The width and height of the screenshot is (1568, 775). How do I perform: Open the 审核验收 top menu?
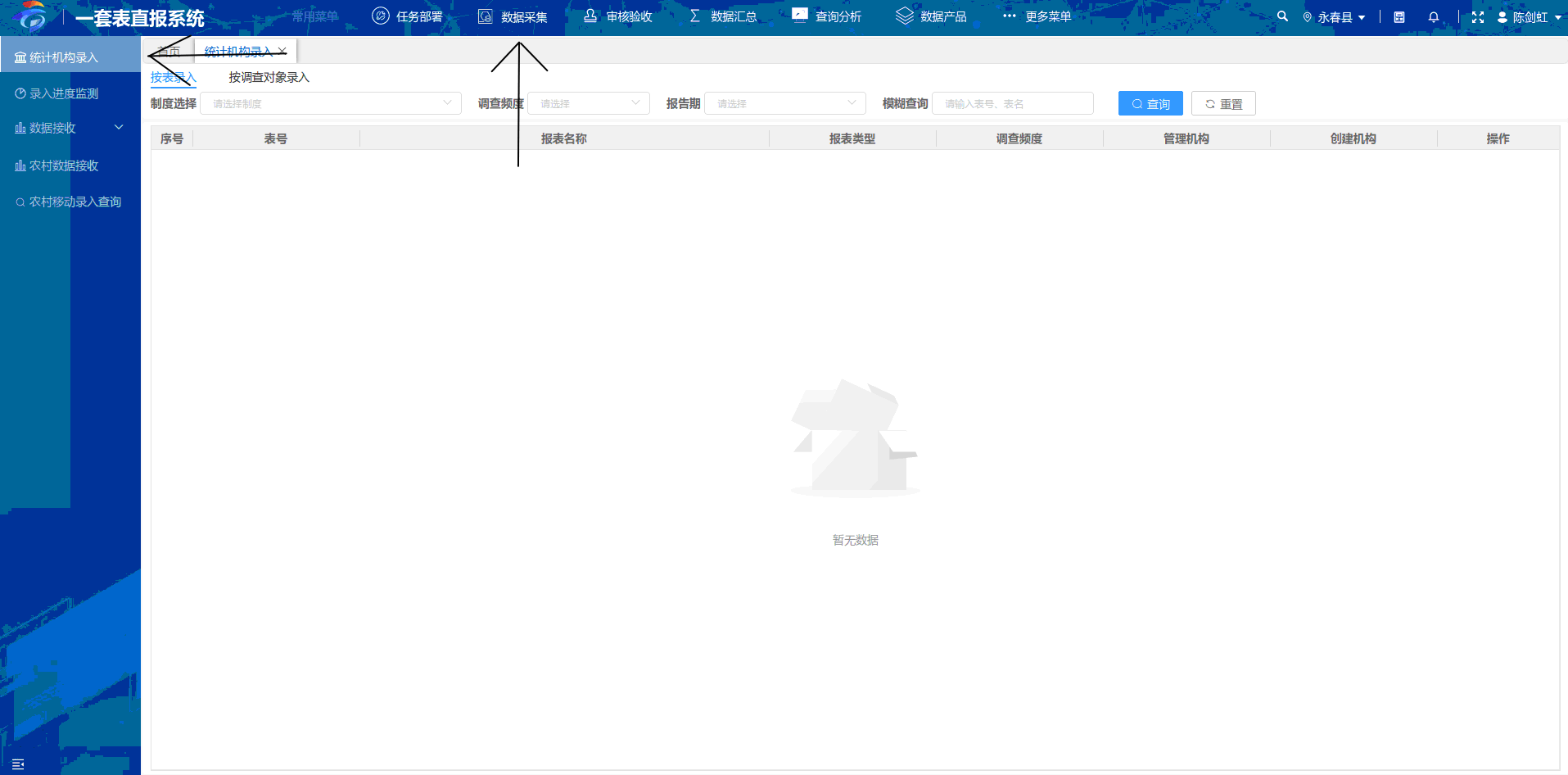617,16
